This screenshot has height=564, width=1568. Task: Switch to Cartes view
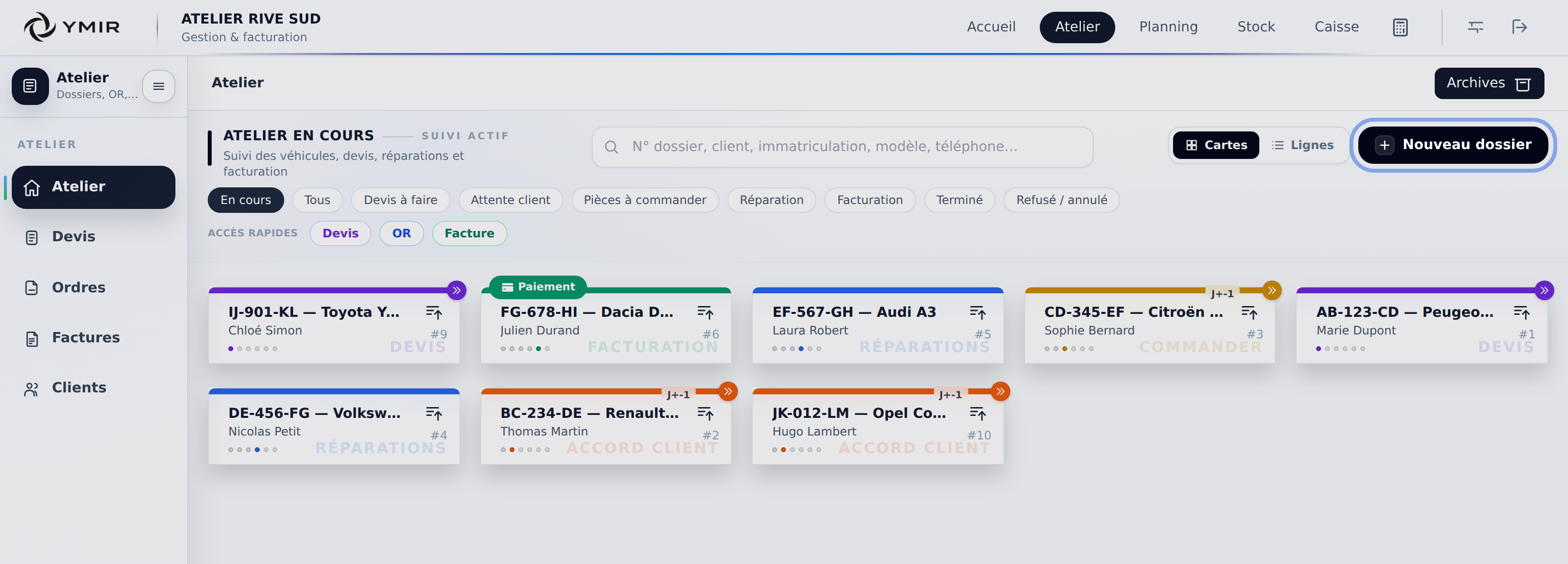1216,145
